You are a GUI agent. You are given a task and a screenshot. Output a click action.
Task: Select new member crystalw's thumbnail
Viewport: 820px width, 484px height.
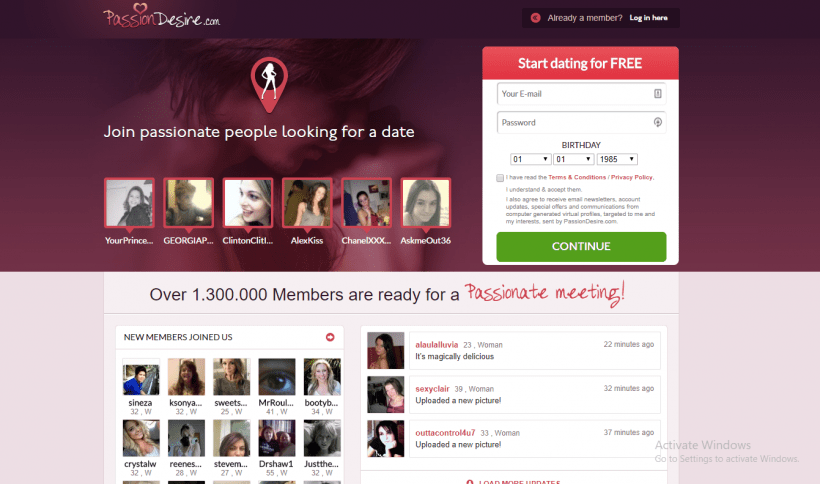point(141,438)
